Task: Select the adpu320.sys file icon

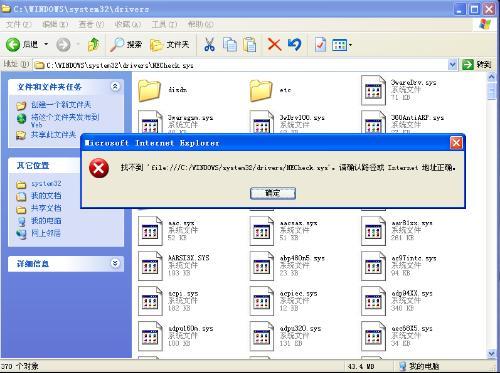Action: tap(262, 336)
